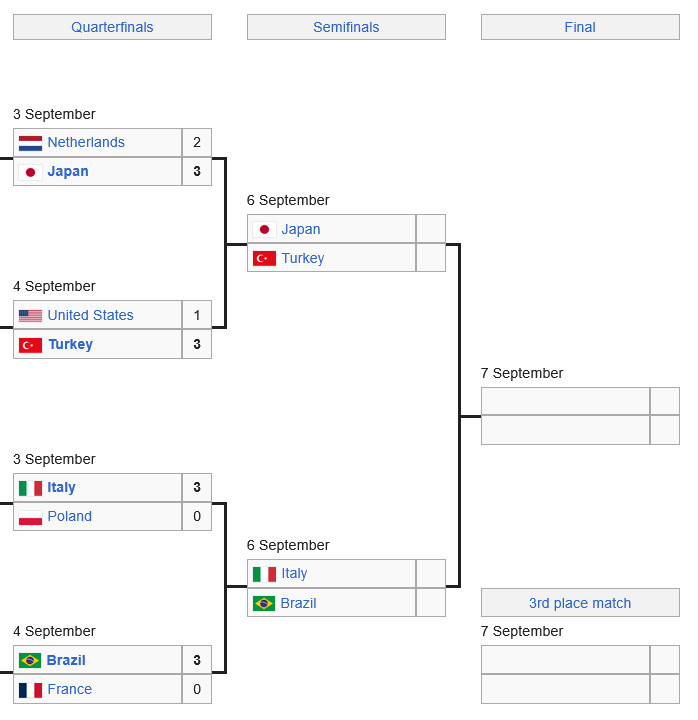Open the Semifinals header link
698x720 pixels.
point(346,27)
